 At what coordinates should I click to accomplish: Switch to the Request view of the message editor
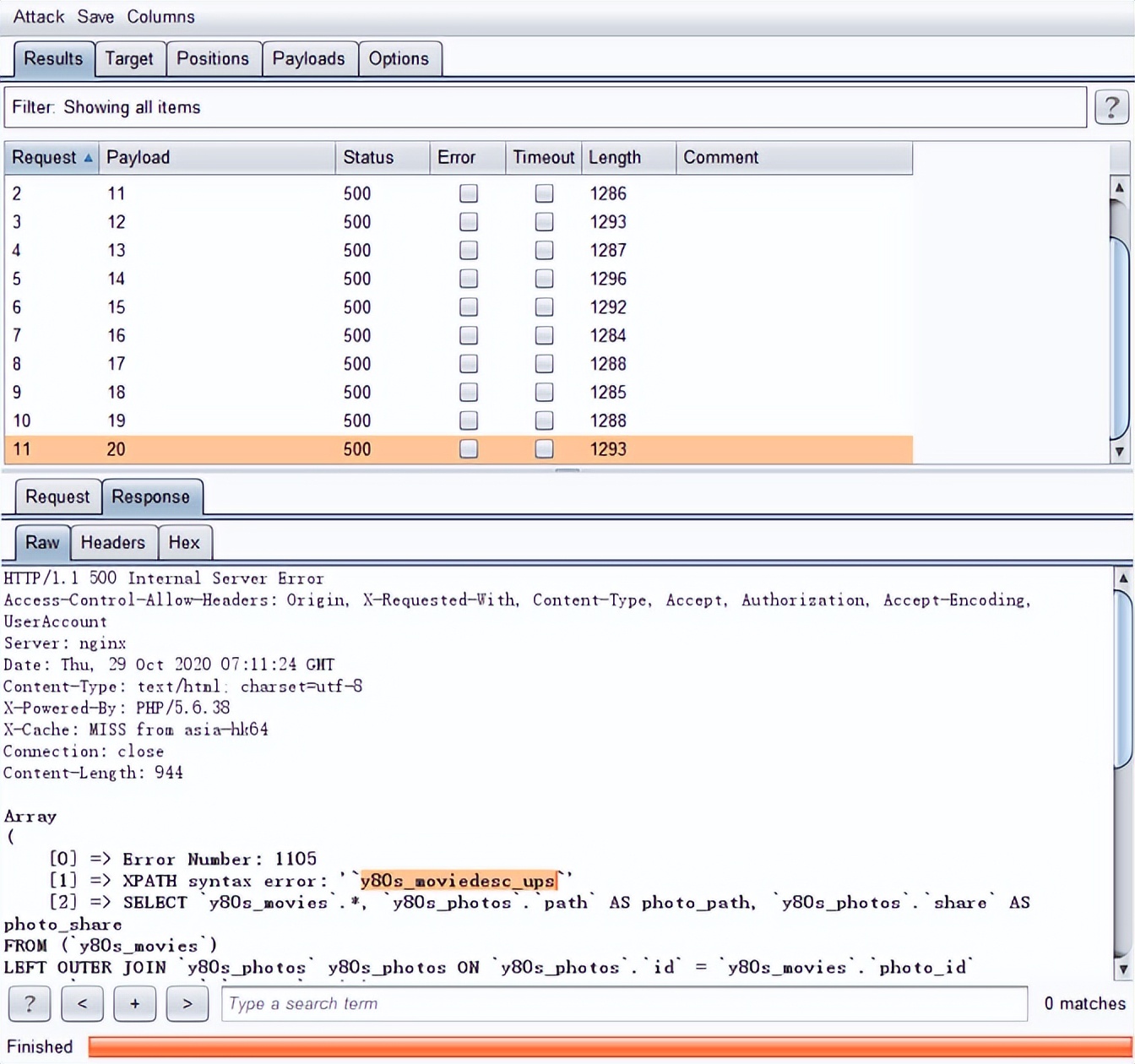(x=57, y=497)
